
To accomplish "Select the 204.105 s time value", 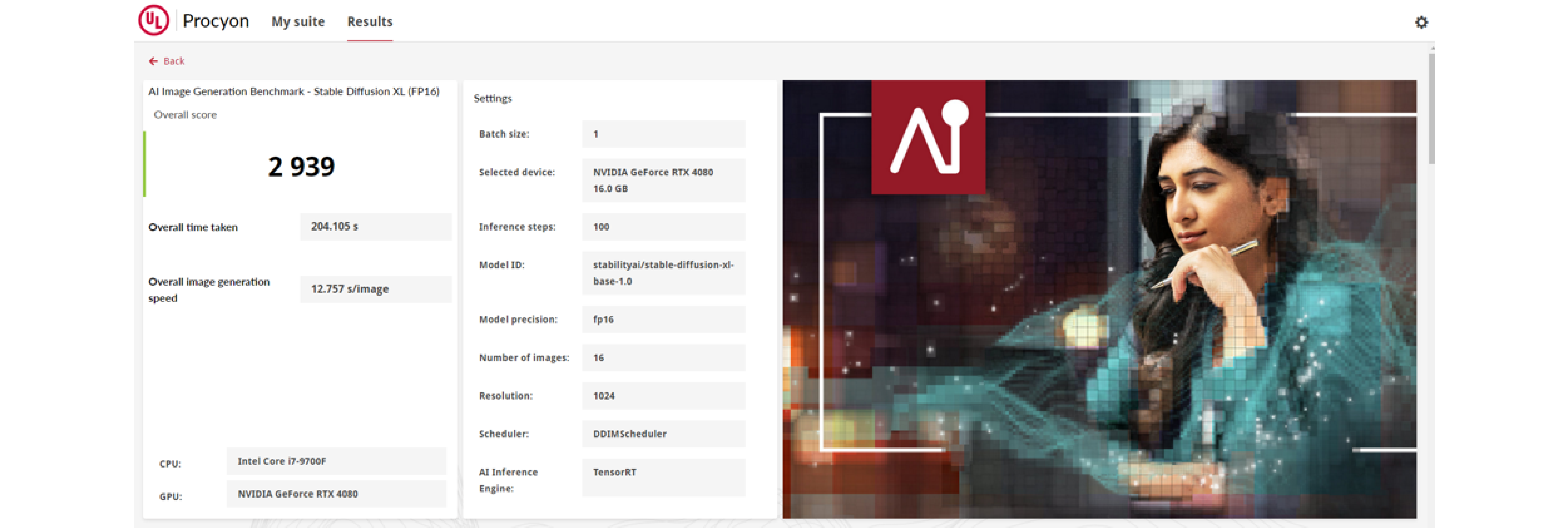I will click(x=376, y=227).
